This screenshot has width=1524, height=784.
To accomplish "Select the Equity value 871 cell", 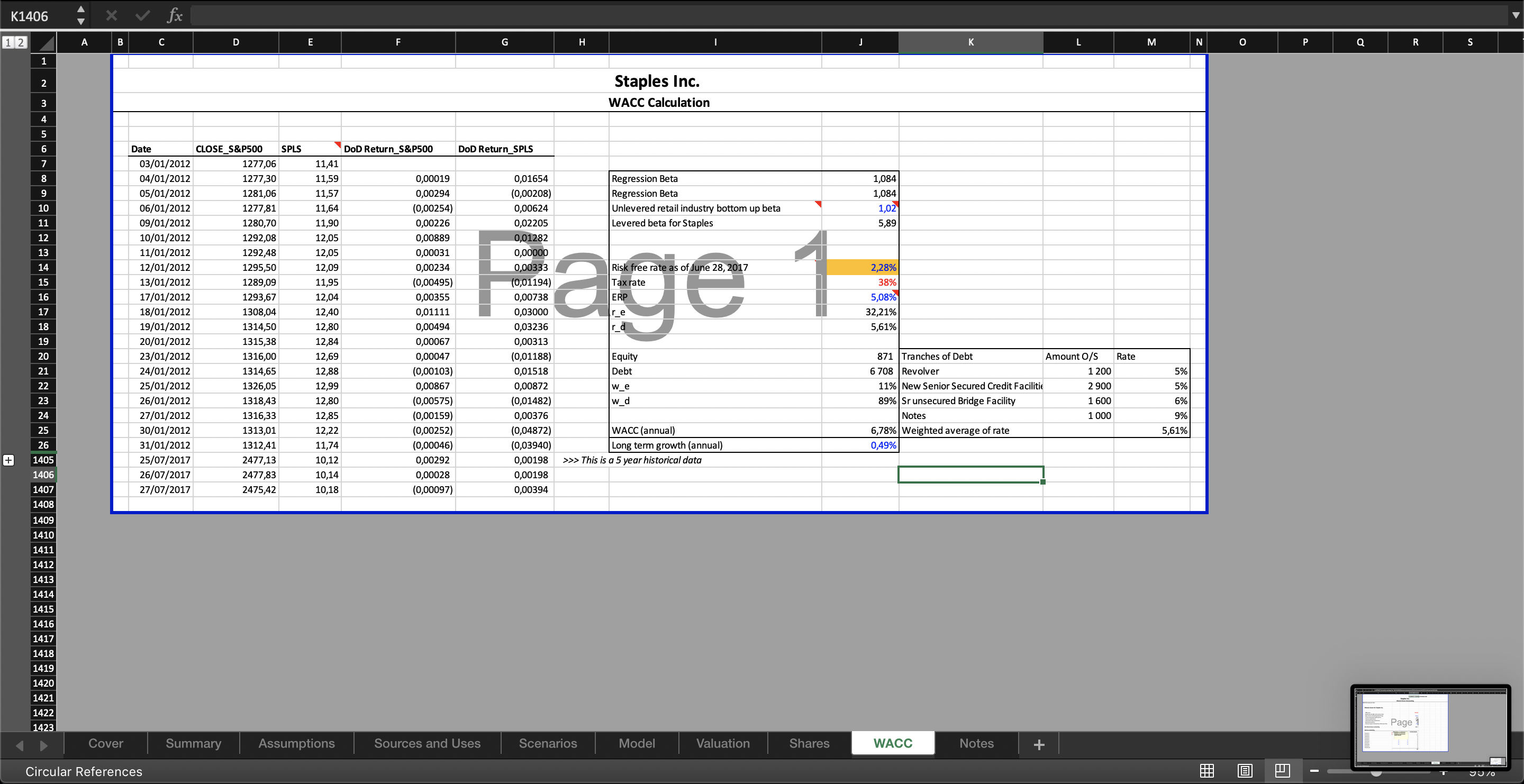I will 860,356.
